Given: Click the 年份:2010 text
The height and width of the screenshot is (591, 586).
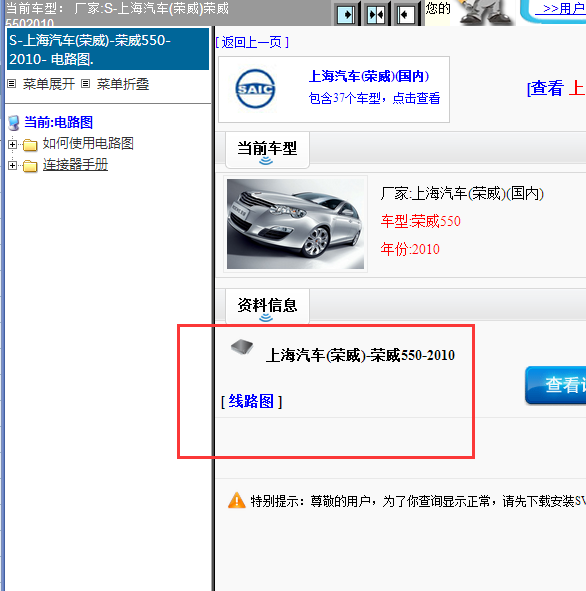Looking at the screenshot, I should [x=410, y=249].
